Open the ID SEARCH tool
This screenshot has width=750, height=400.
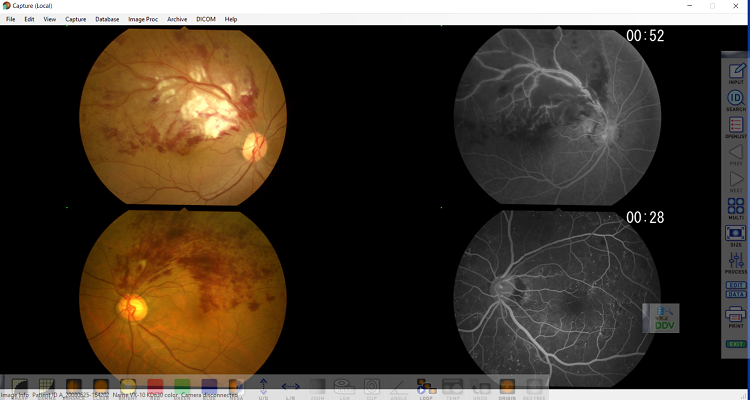736,100
